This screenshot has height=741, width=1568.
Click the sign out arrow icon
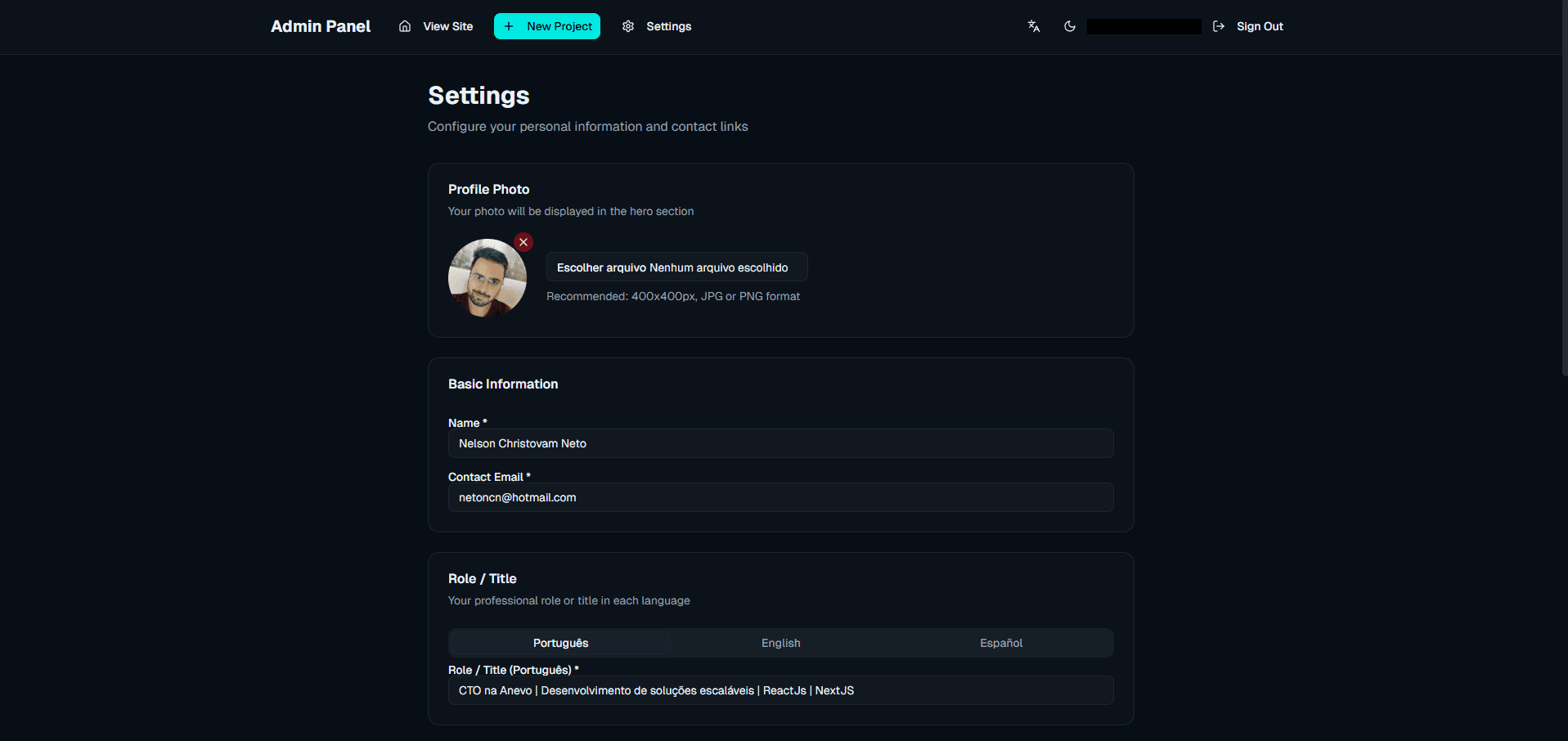pyautogui.click(x=1219, y=26)
